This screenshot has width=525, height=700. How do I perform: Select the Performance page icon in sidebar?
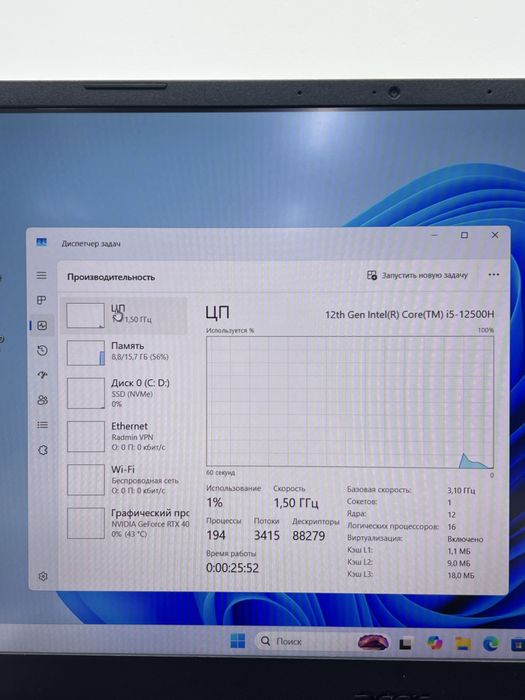[x=42, y=325]
